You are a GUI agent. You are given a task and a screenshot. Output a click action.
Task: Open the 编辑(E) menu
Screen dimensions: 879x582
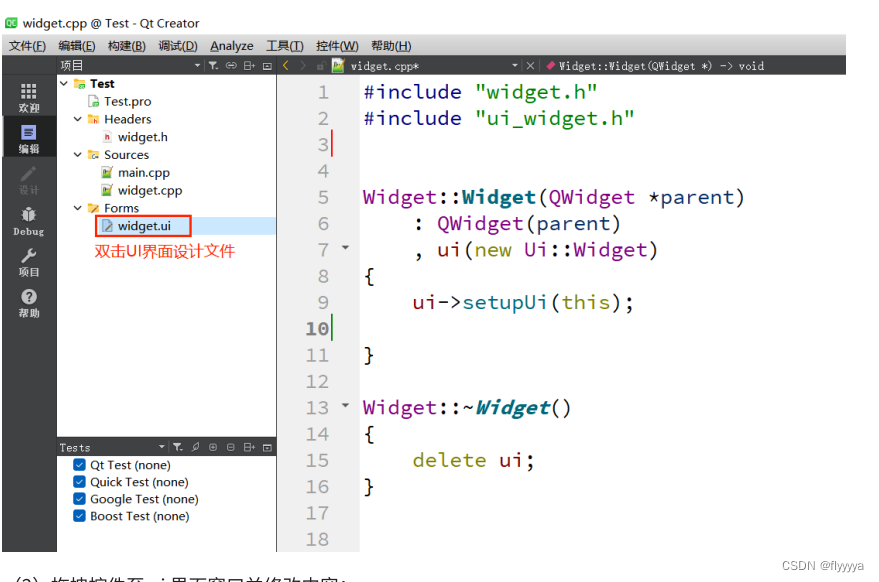click(77, 46)
